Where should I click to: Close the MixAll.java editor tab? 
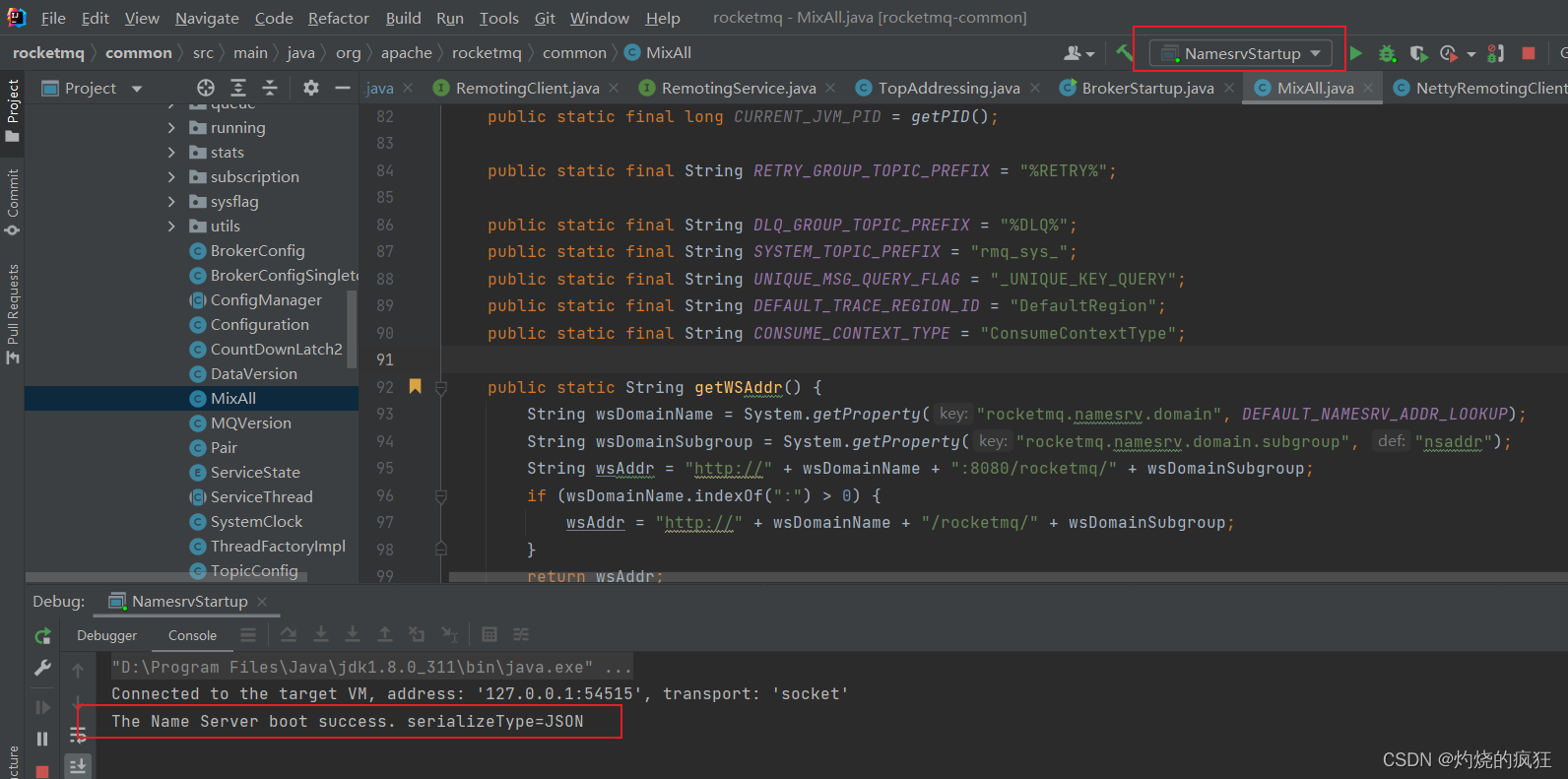coord(1368,88)
